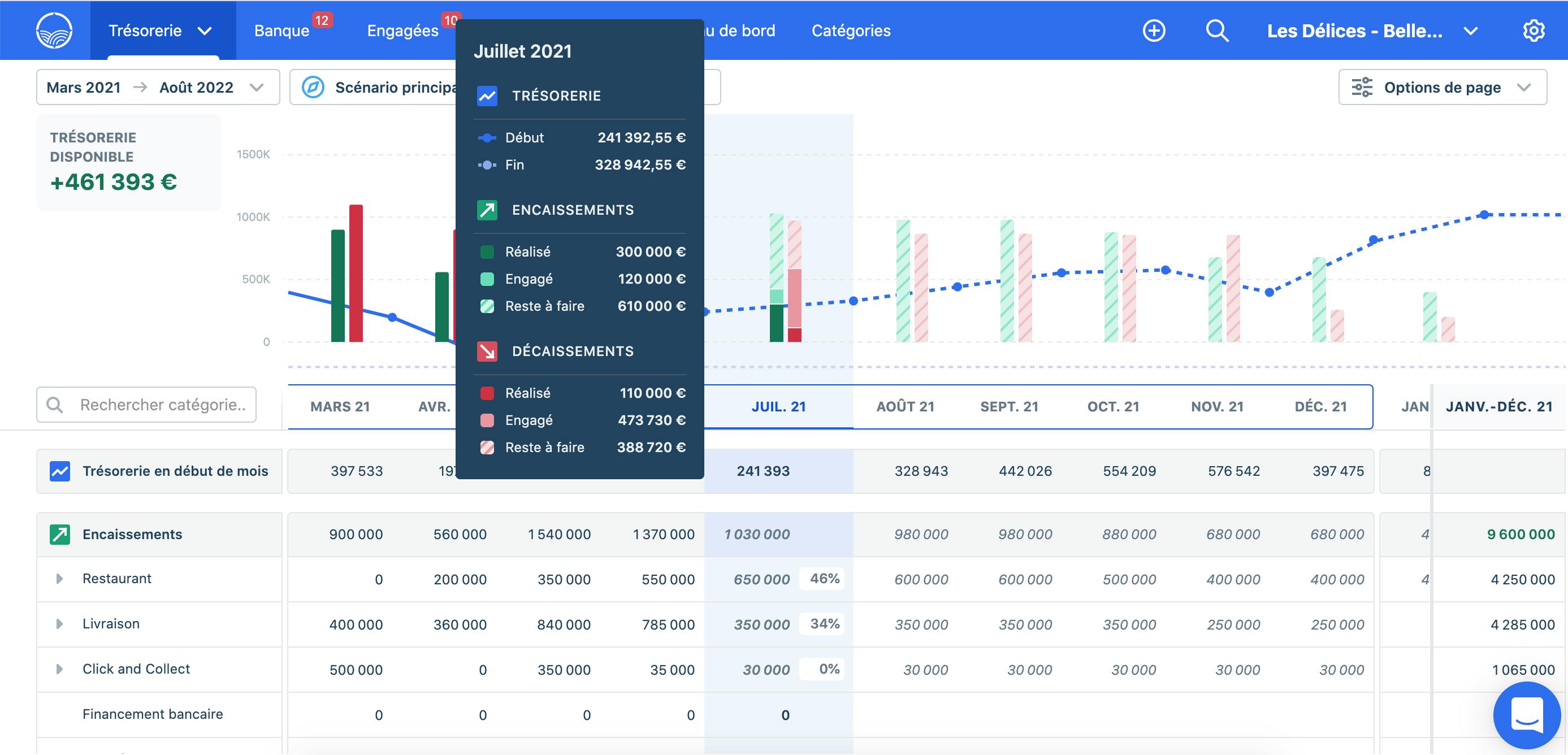This screenshot has width=1568, height=755.
Task: Open the settings gear icon
Action: pos(1534,30)
